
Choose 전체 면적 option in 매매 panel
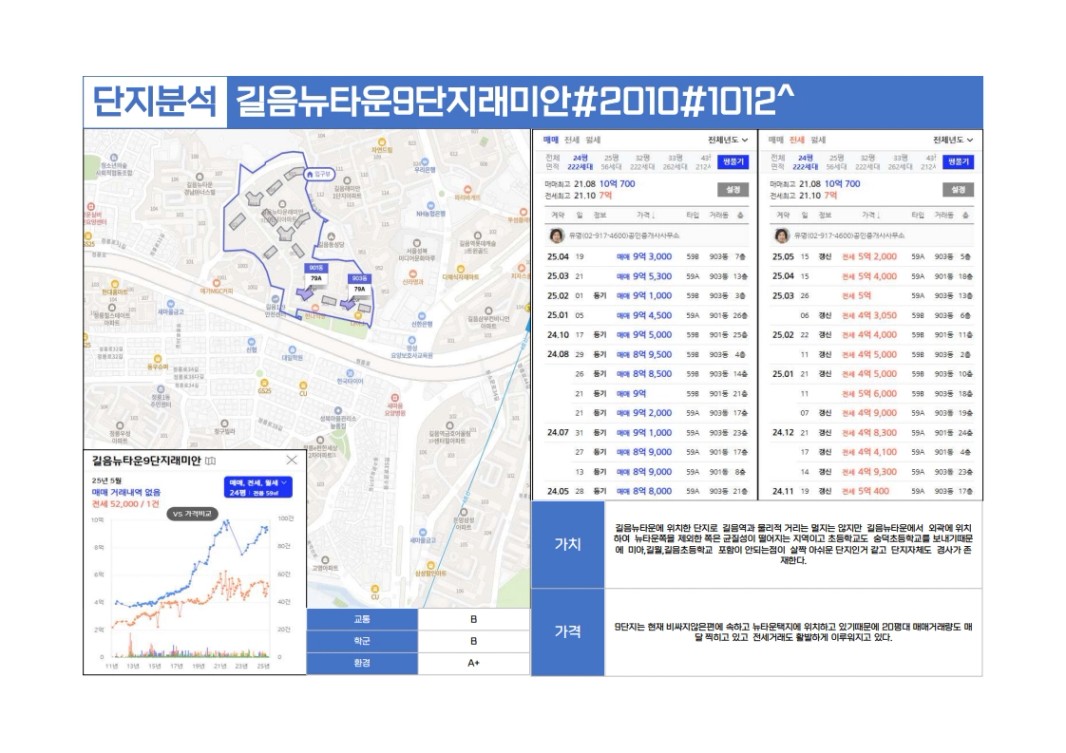pyautogui.click(x=552, y=162)
